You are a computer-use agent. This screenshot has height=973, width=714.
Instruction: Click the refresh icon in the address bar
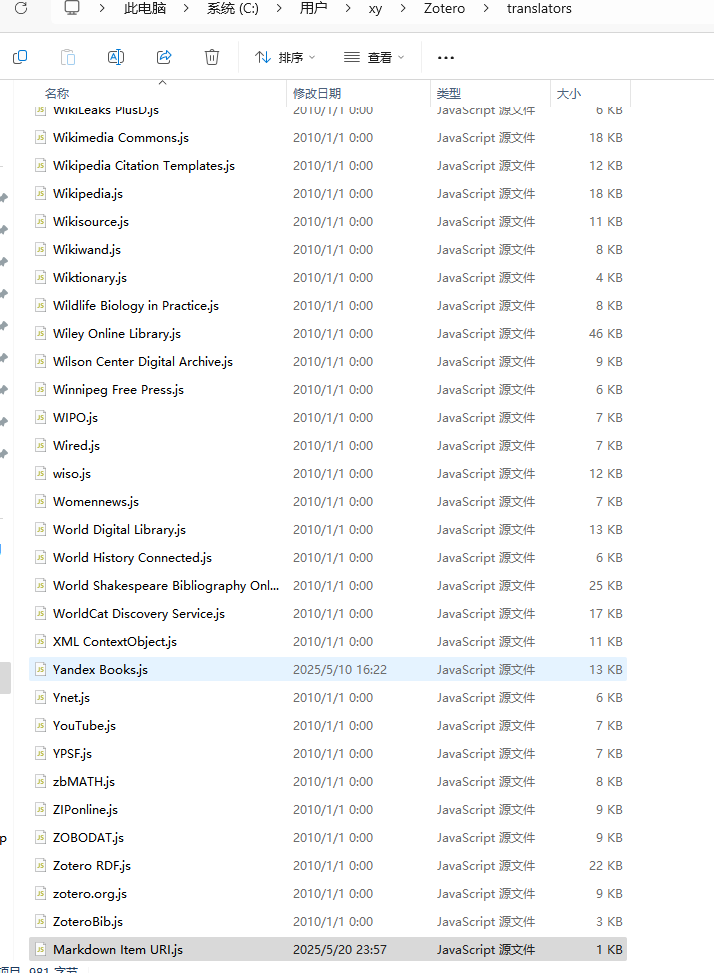point(21,9)
